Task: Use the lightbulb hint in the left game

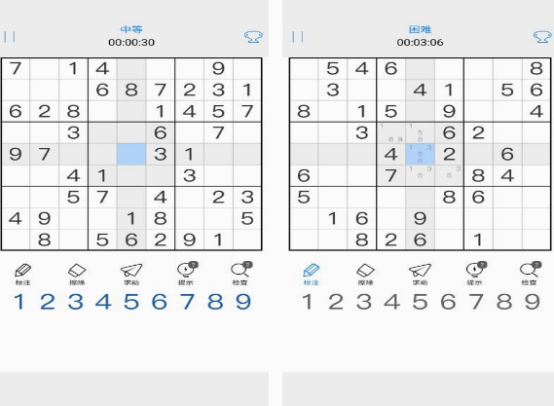Action: pos(187,273)
